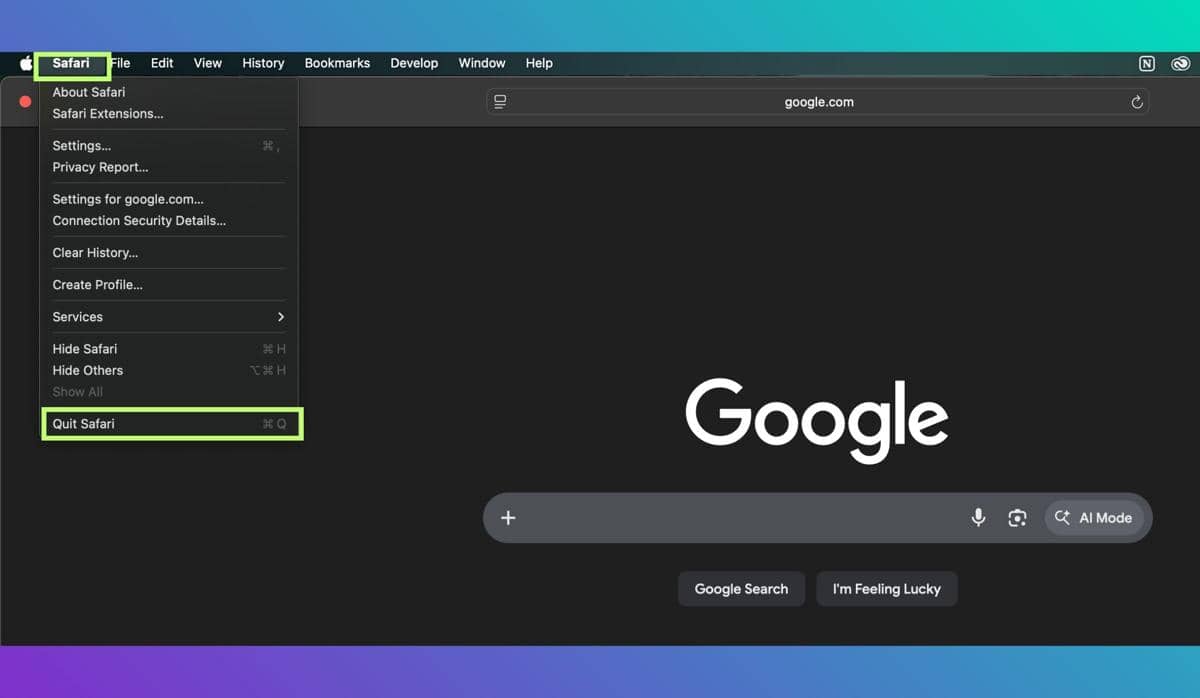Select About Safari
The width and height of the screenshot is (1200, 698).
[88, 91]
